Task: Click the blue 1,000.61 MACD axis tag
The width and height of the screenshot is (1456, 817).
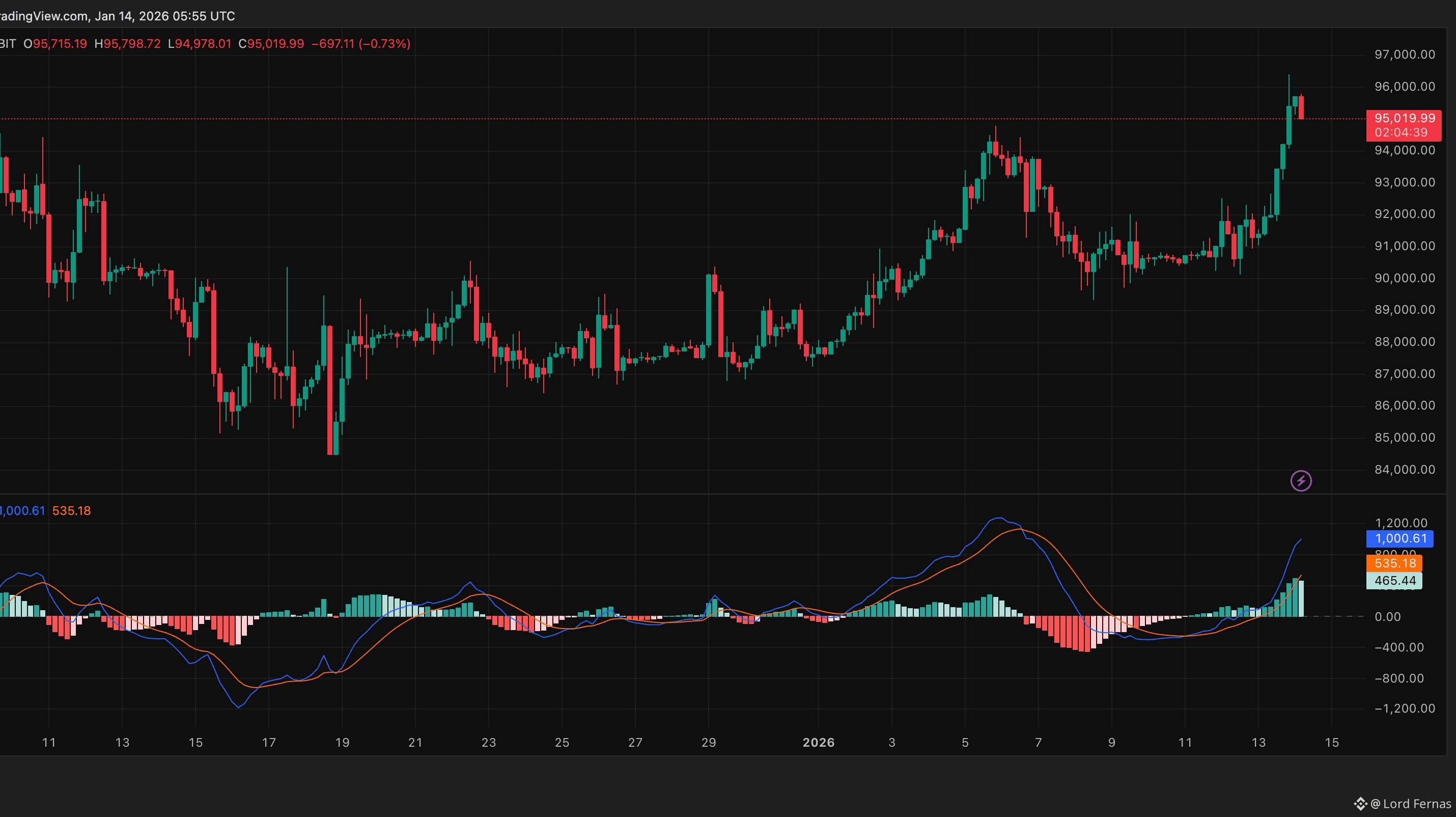Action: (x=1399, y=538)
